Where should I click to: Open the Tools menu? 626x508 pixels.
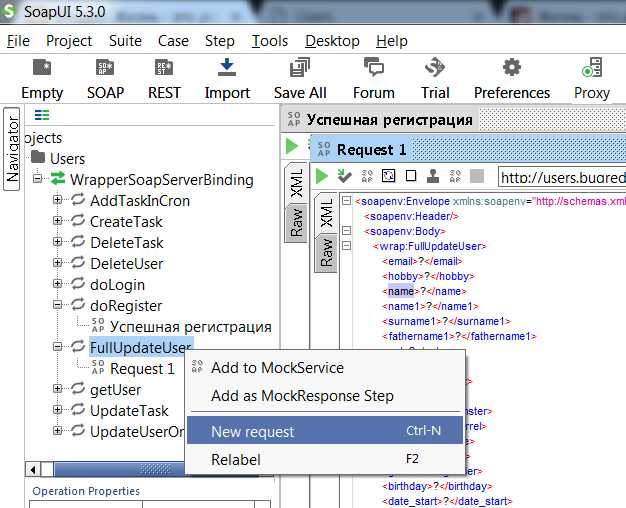pyautogui.click(x=270, y=41)
